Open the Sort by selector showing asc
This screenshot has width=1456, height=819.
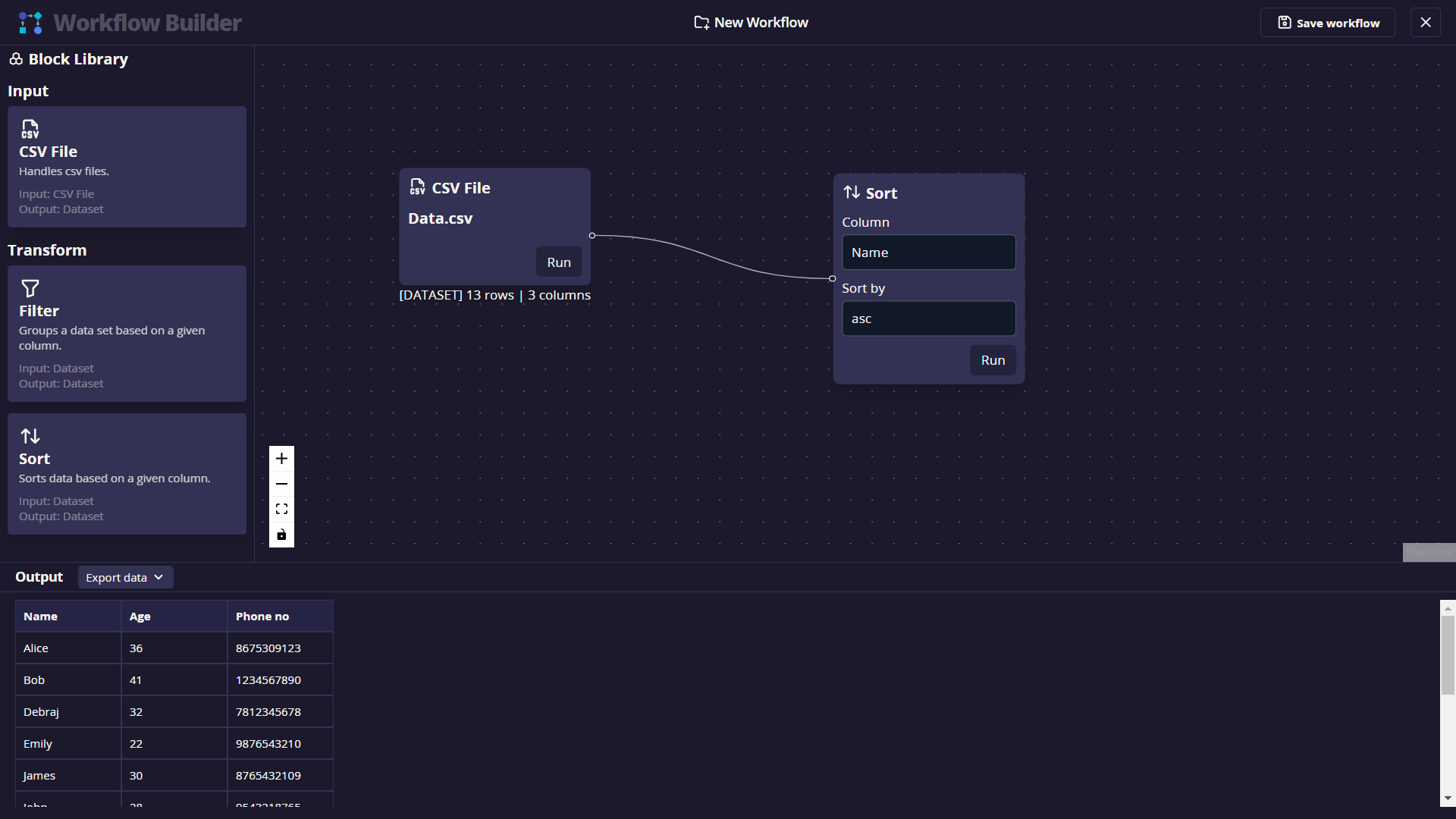[x=928, y=318]
